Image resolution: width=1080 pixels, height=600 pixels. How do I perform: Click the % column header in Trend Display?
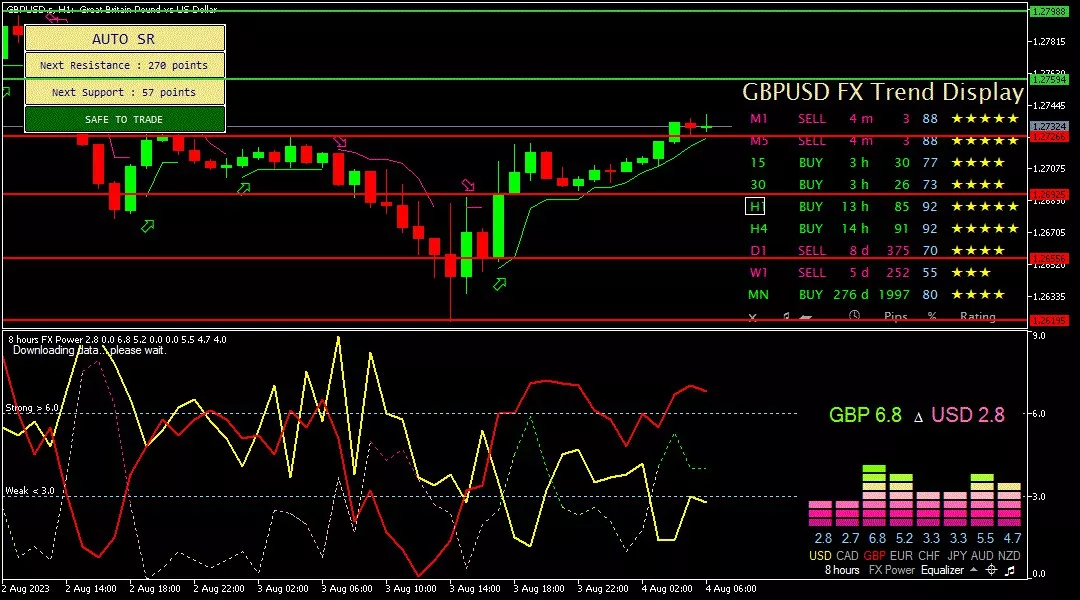click(x=932, y=316)
